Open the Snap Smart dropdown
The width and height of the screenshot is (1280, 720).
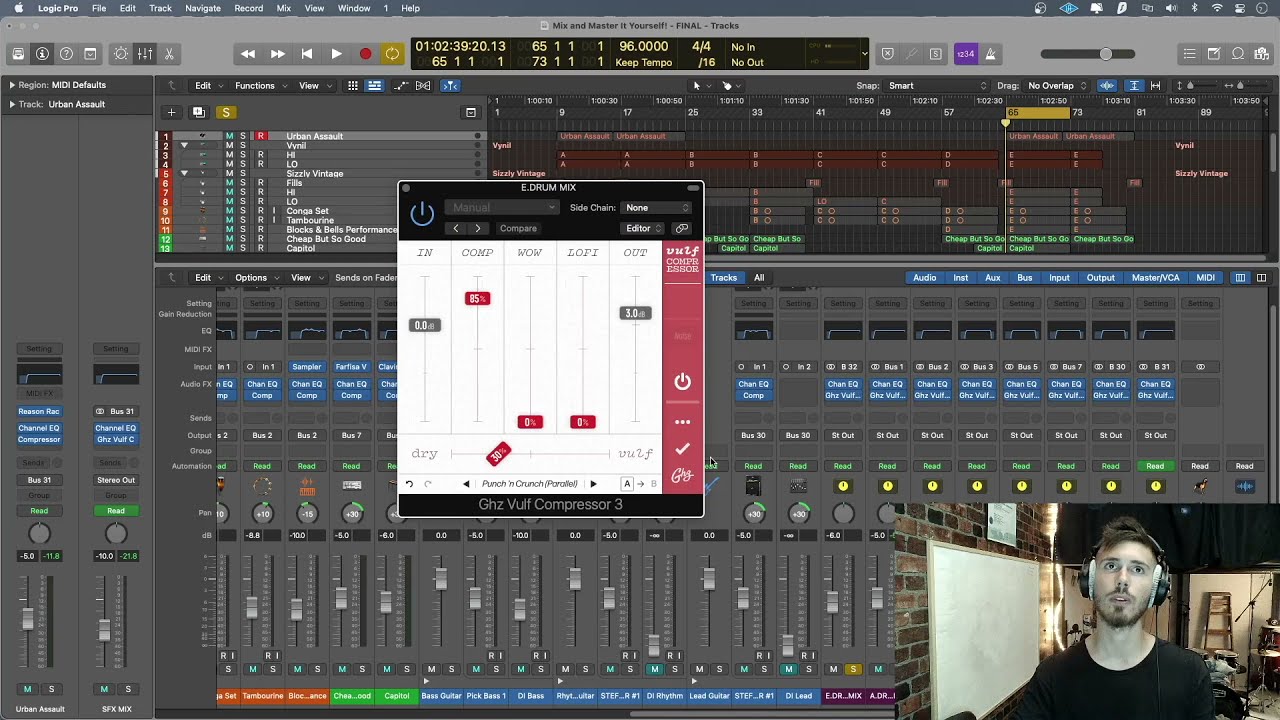(x=937, y=86)
